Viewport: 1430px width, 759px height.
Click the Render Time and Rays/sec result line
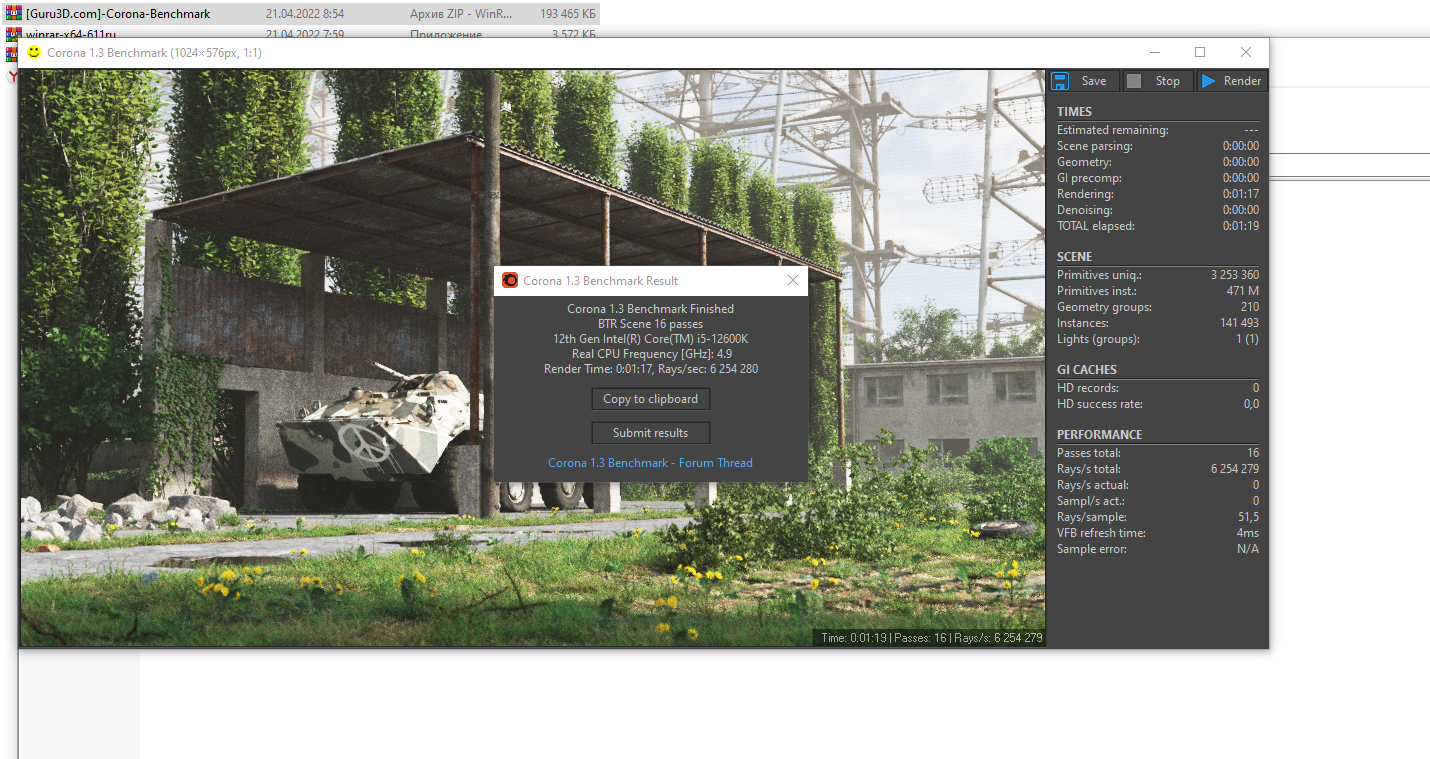(650, 369)
